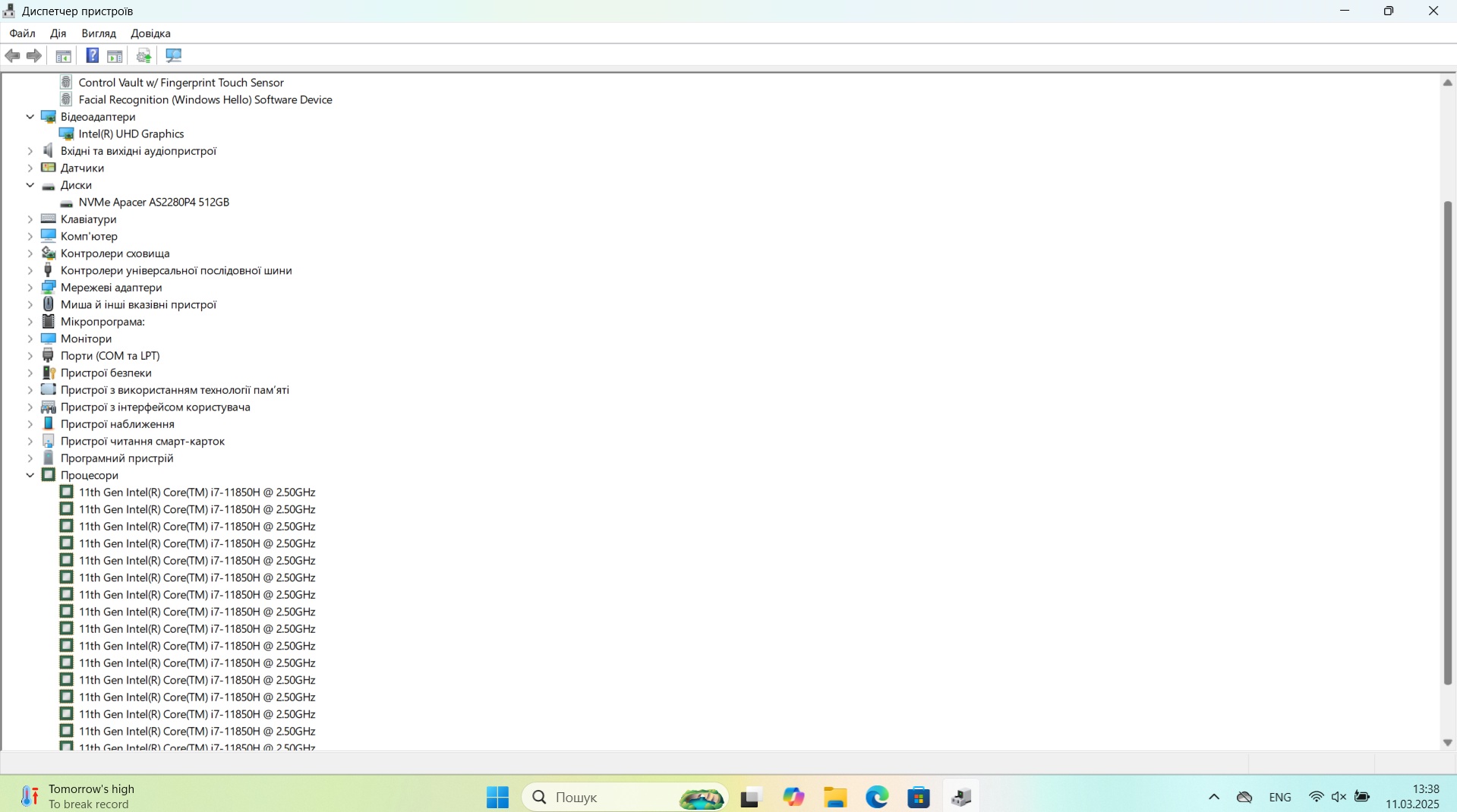
Task: Click the scrollbar down arrow
Action: click(x=1448, y=743)
